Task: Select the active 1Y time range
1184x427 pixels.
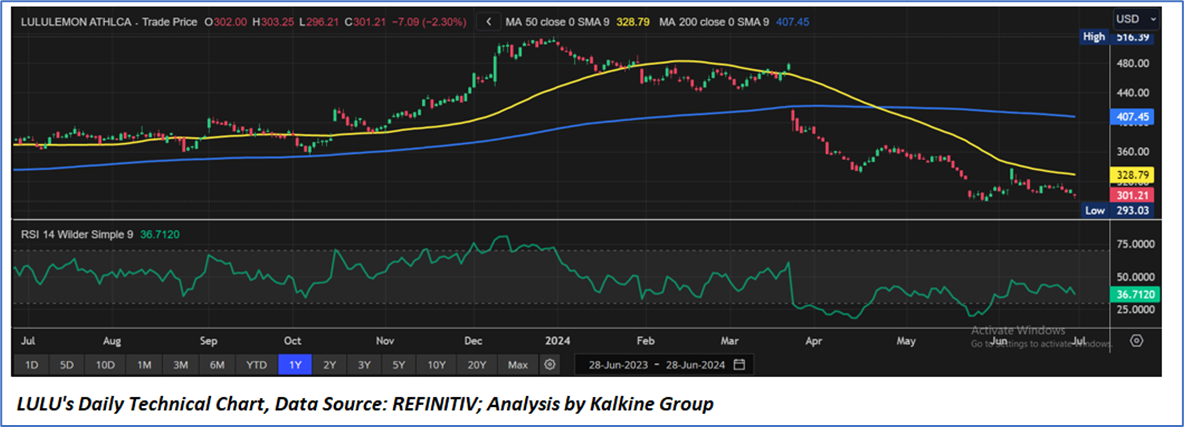Action: click(295, 365)
